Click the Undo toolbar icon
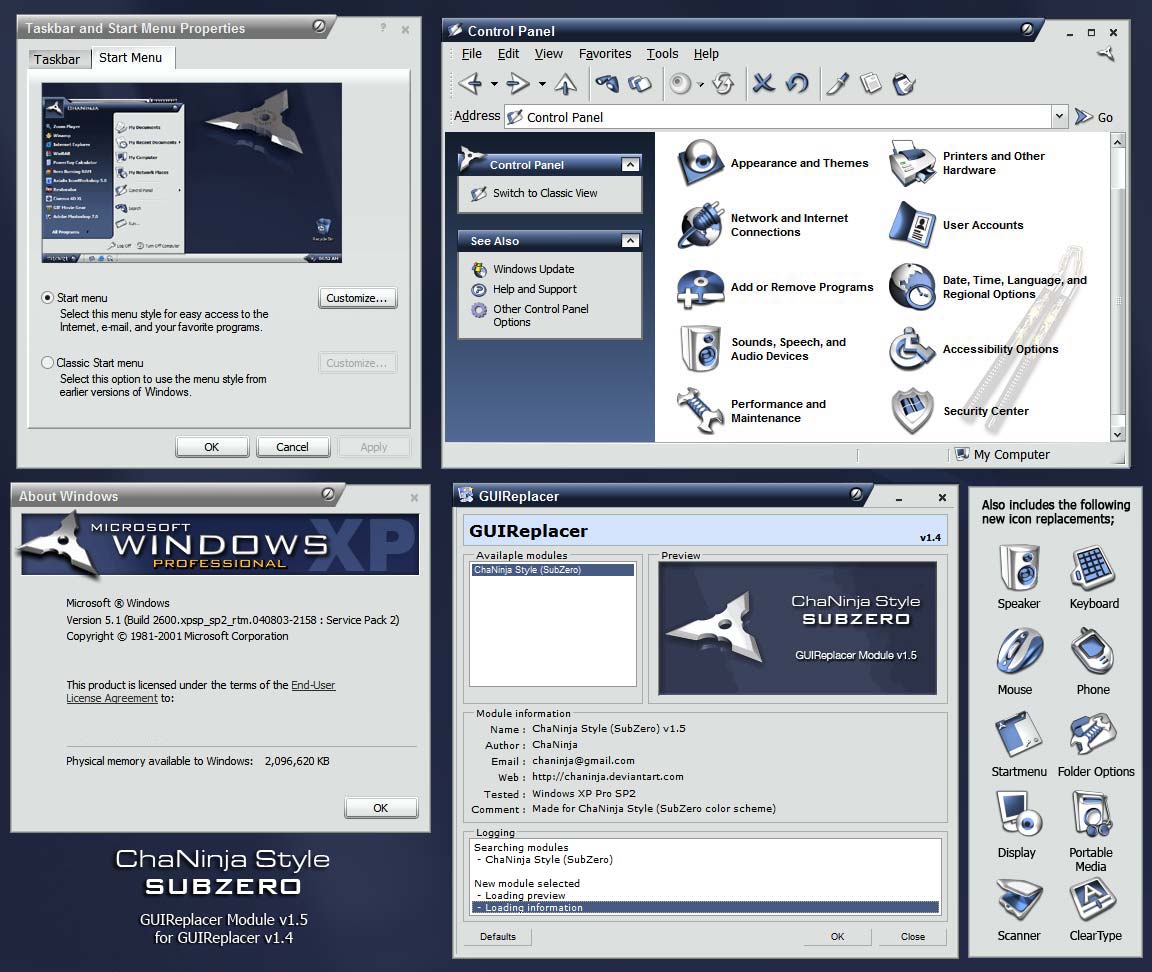 click(x=797, y=83)
